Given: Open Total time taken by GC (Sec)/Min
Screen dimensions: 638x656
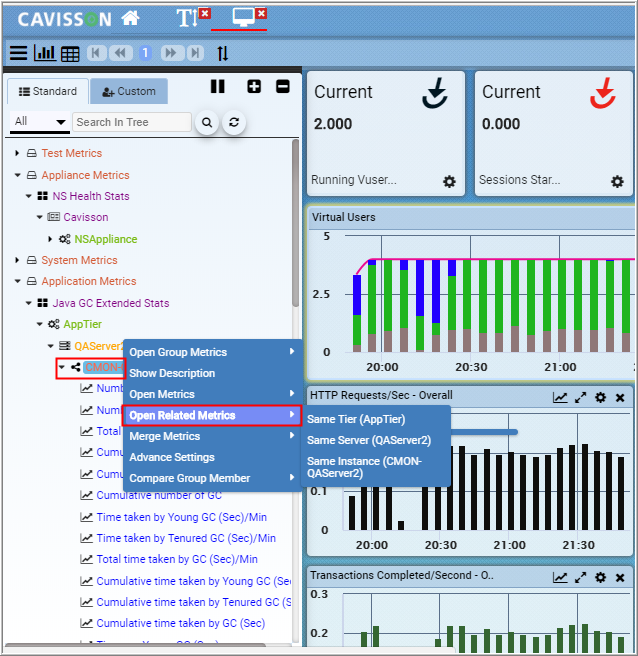Looking at the screenshot, I should pos(177,559).
